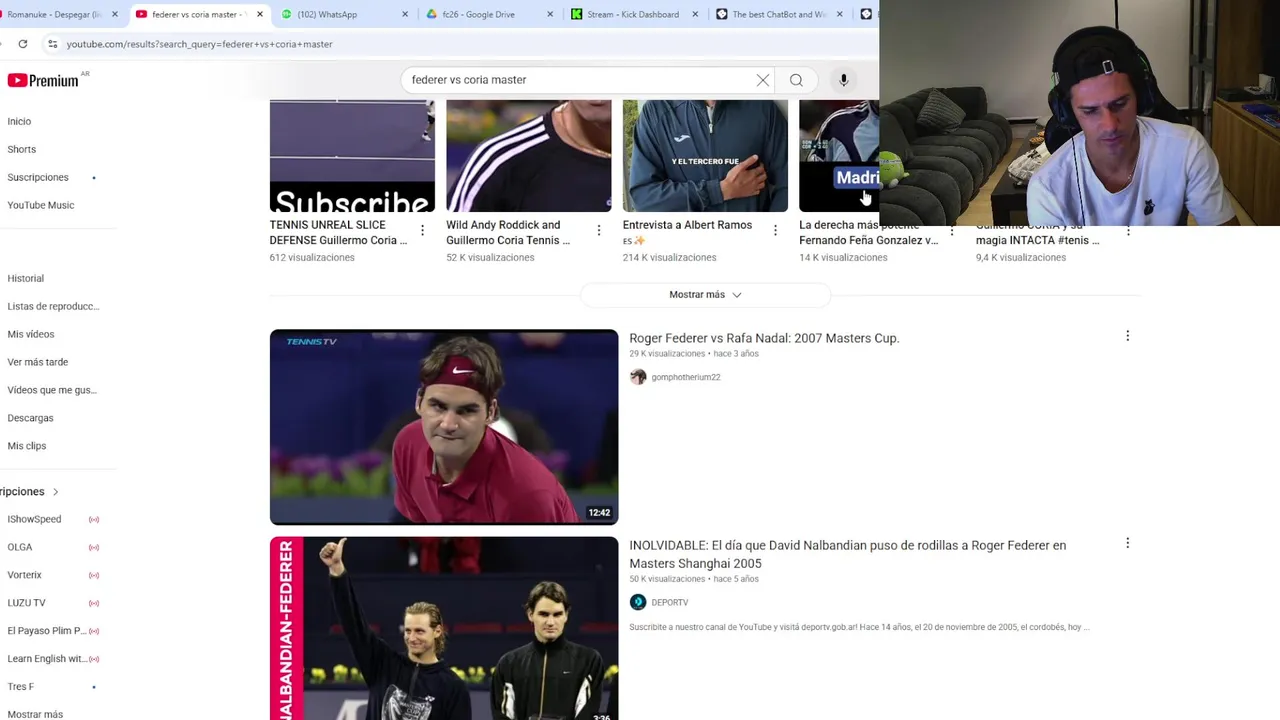Close the Romanuke Despegar browser tab

pyautogui.click(x=114, y=14)
